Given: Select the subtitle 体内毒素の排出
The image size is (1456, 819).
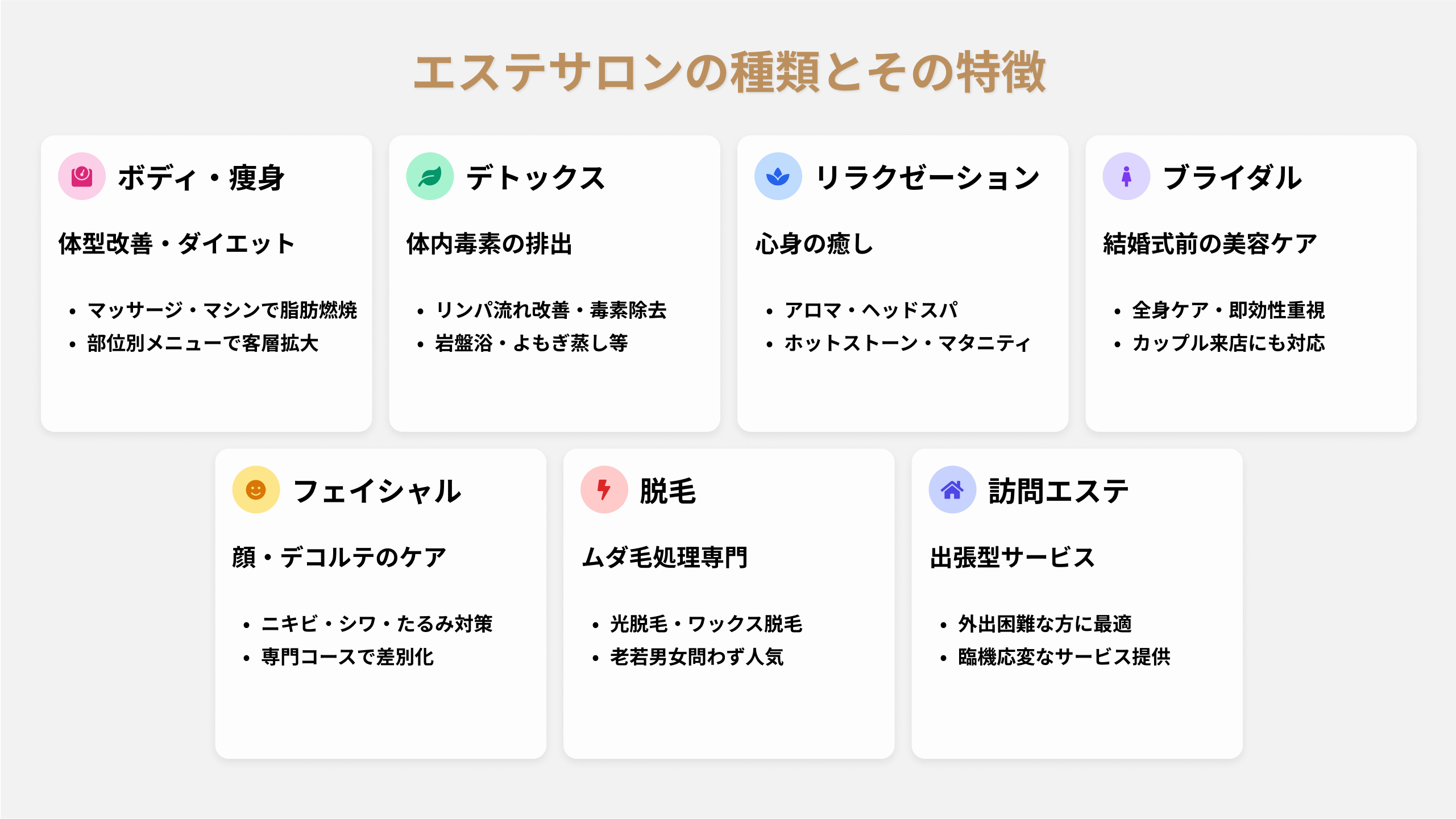Looking at the screenshot, I should 489,244.
